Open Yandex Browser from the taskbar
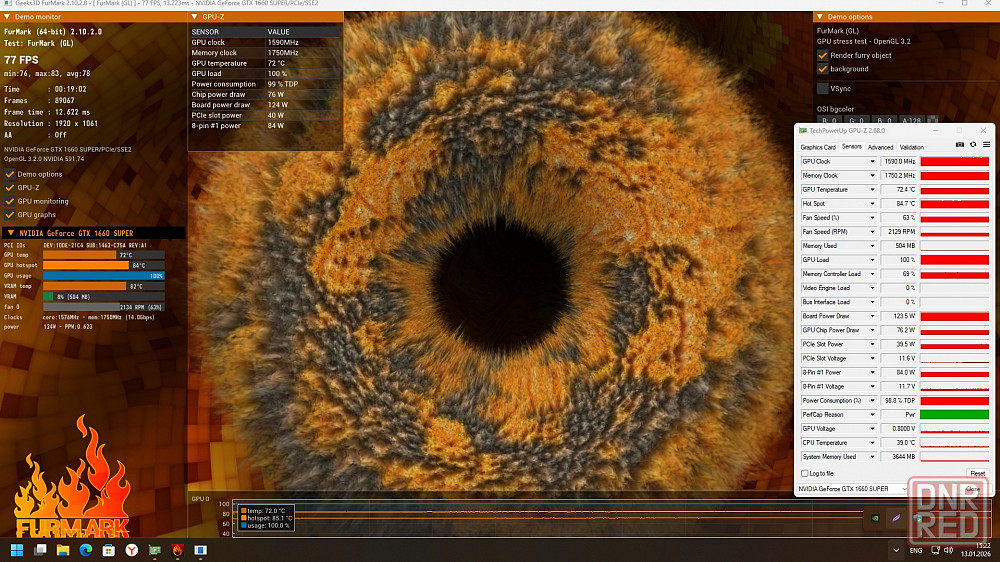1000x562 pixels. (x=132, y=550)
